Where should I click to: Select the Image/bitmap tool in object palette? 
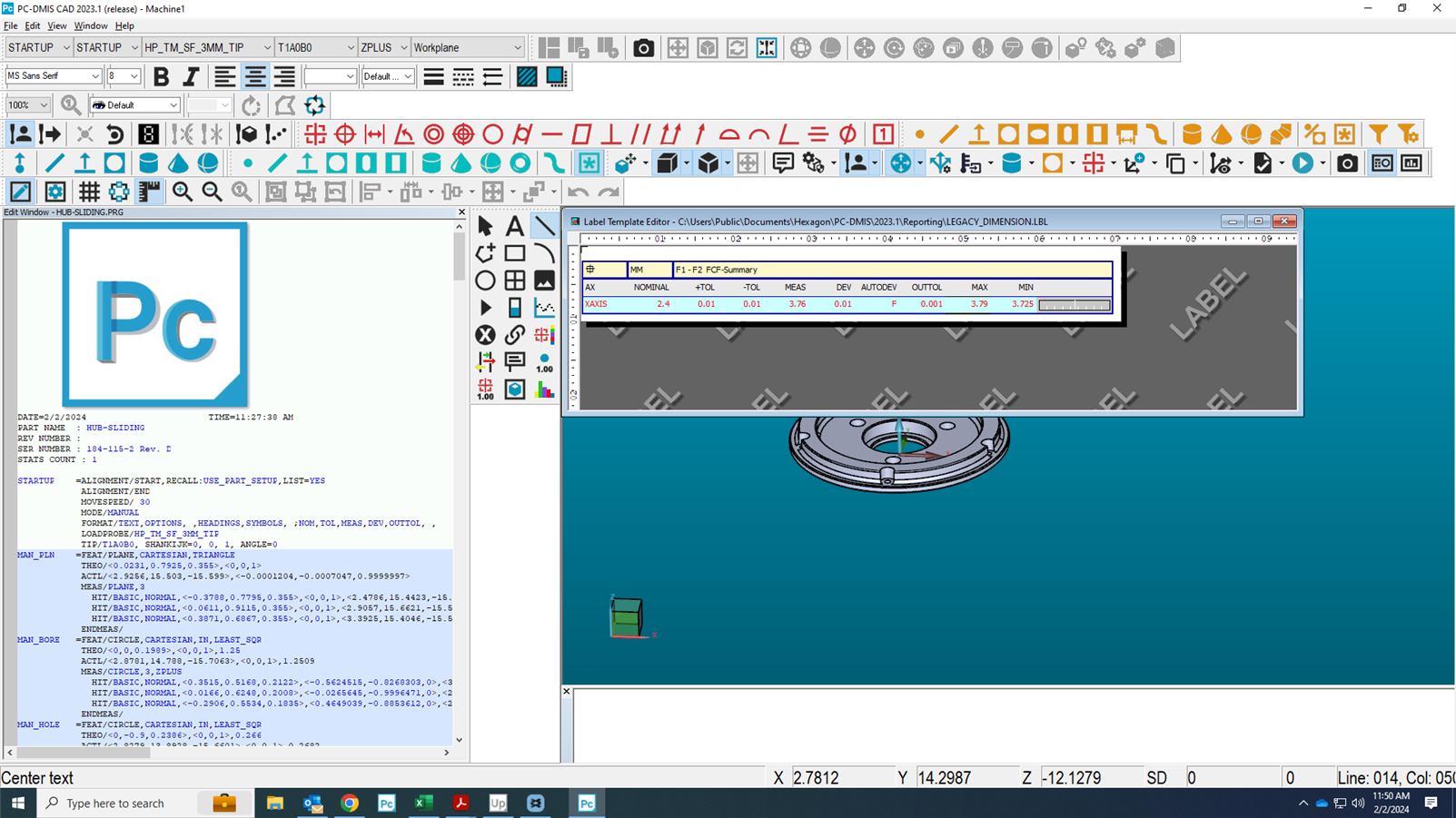click(544, 281)
